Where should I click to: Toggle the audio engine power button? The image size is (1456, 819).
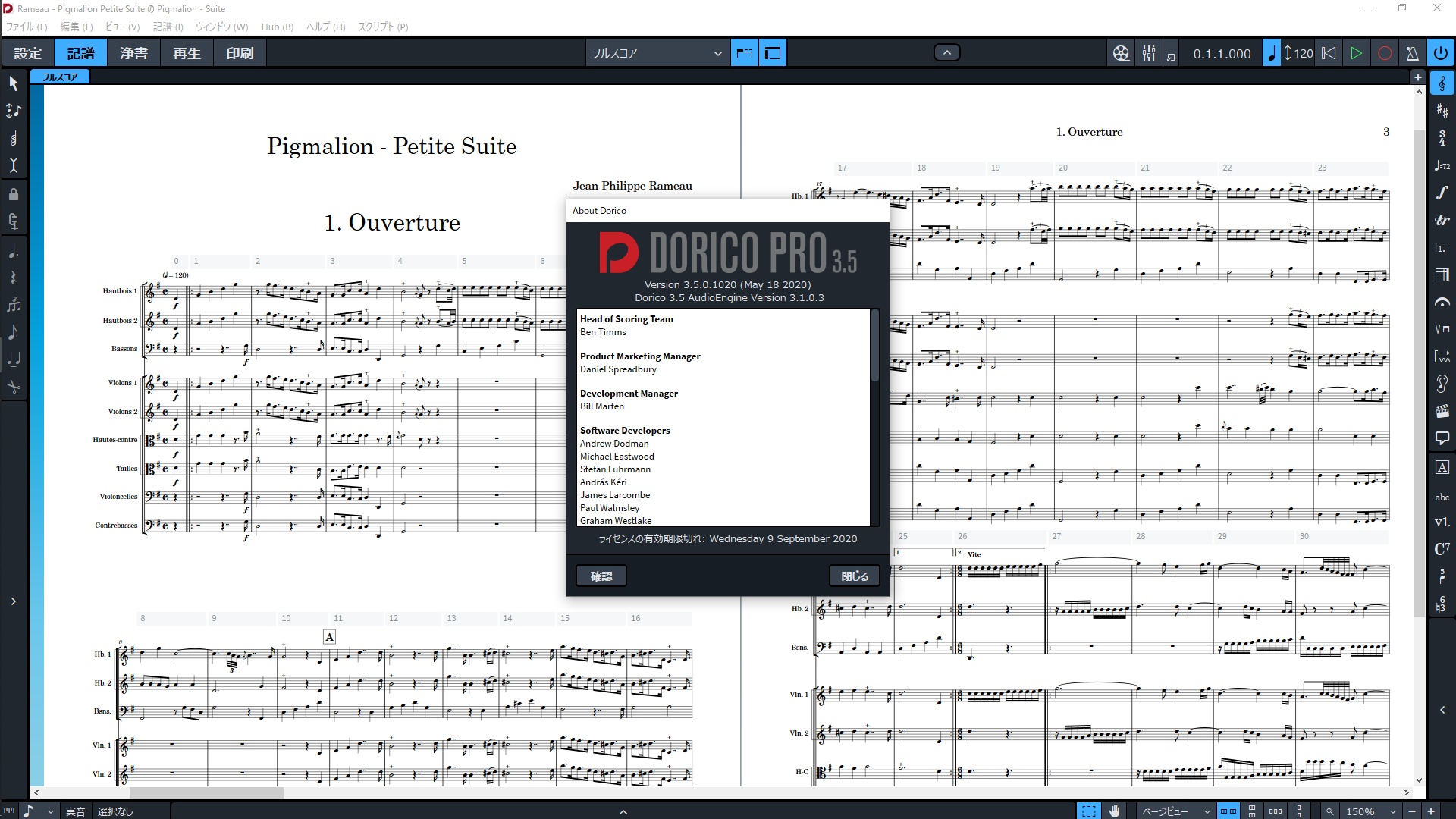[1440, 53]
